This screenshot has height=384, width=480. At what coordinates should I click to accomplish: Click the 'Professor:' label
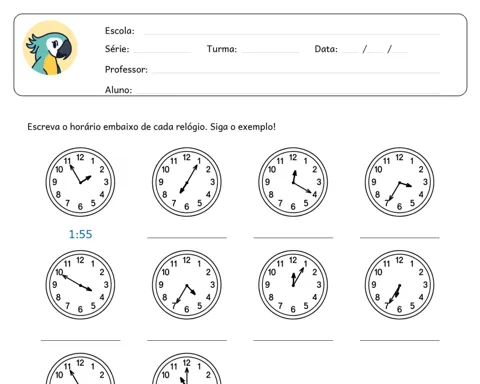coord(126,69)
